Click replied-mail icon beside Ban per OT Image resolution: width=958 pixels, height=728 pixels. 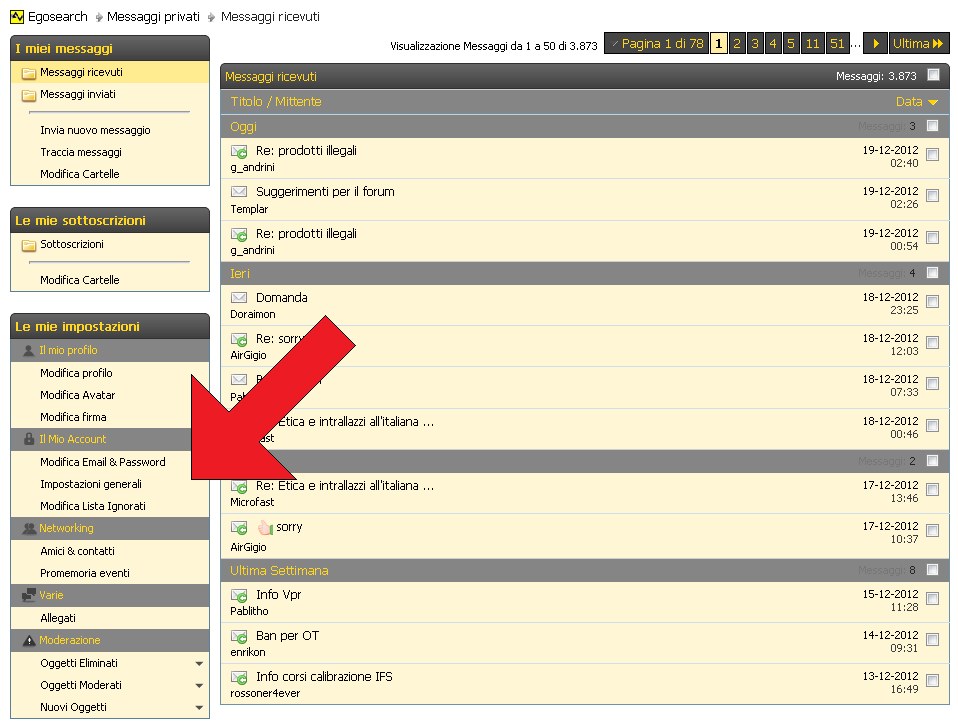click(x=239, y=636)
